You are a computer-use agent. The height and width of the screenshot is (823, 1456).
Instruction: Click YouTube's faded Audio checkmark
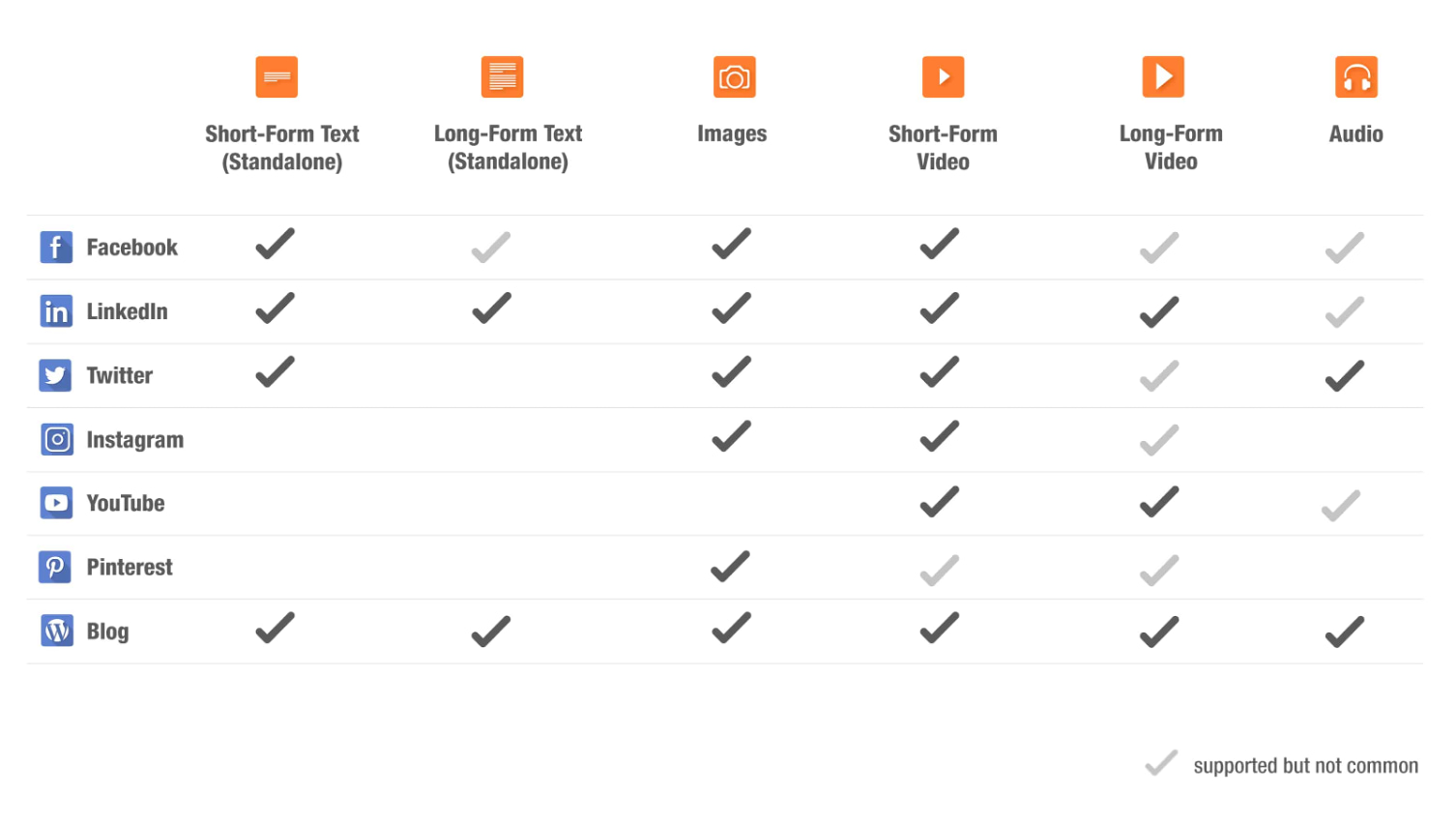pos(1341,506)
